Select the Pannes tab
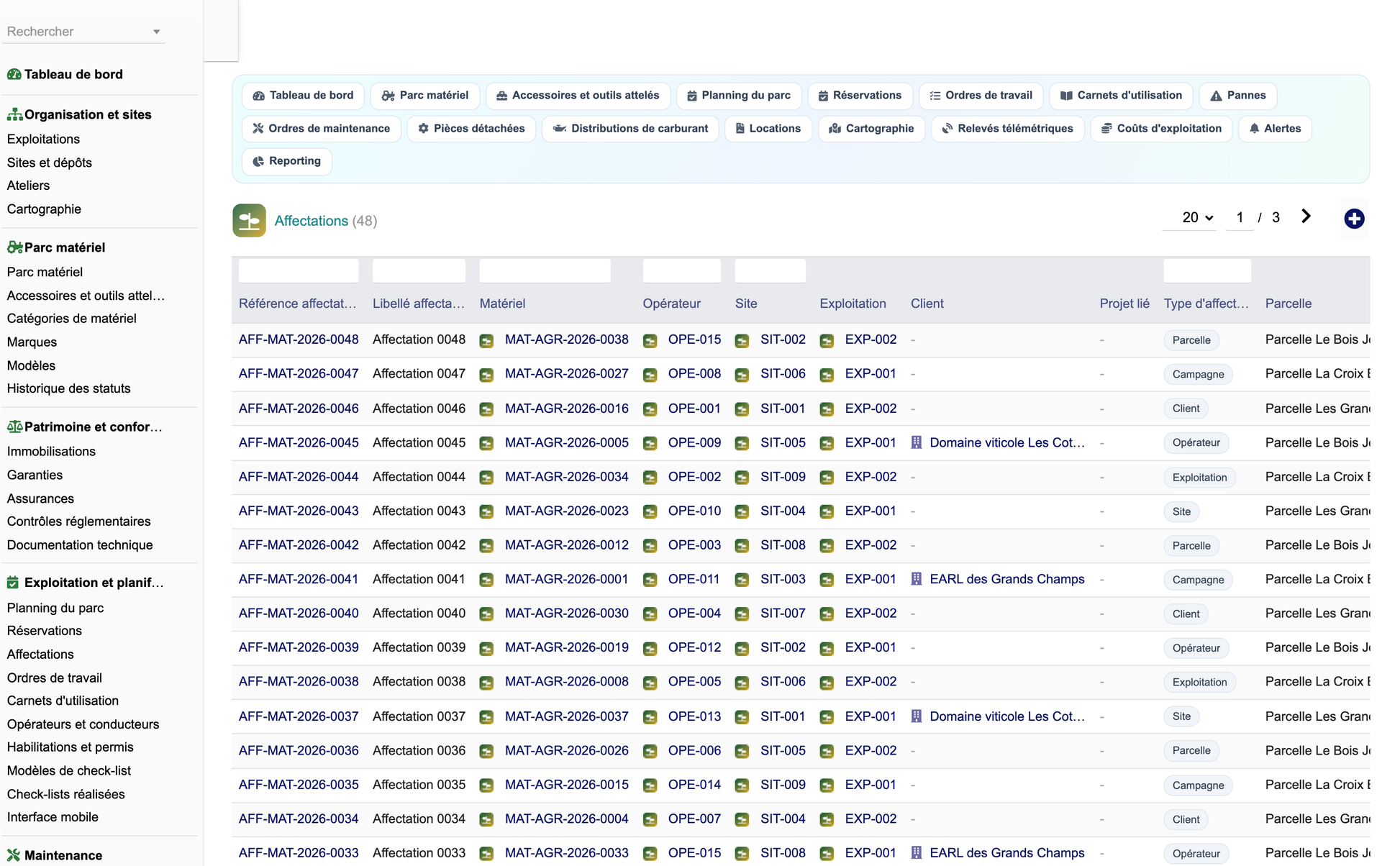 (x=1237, y=96)
